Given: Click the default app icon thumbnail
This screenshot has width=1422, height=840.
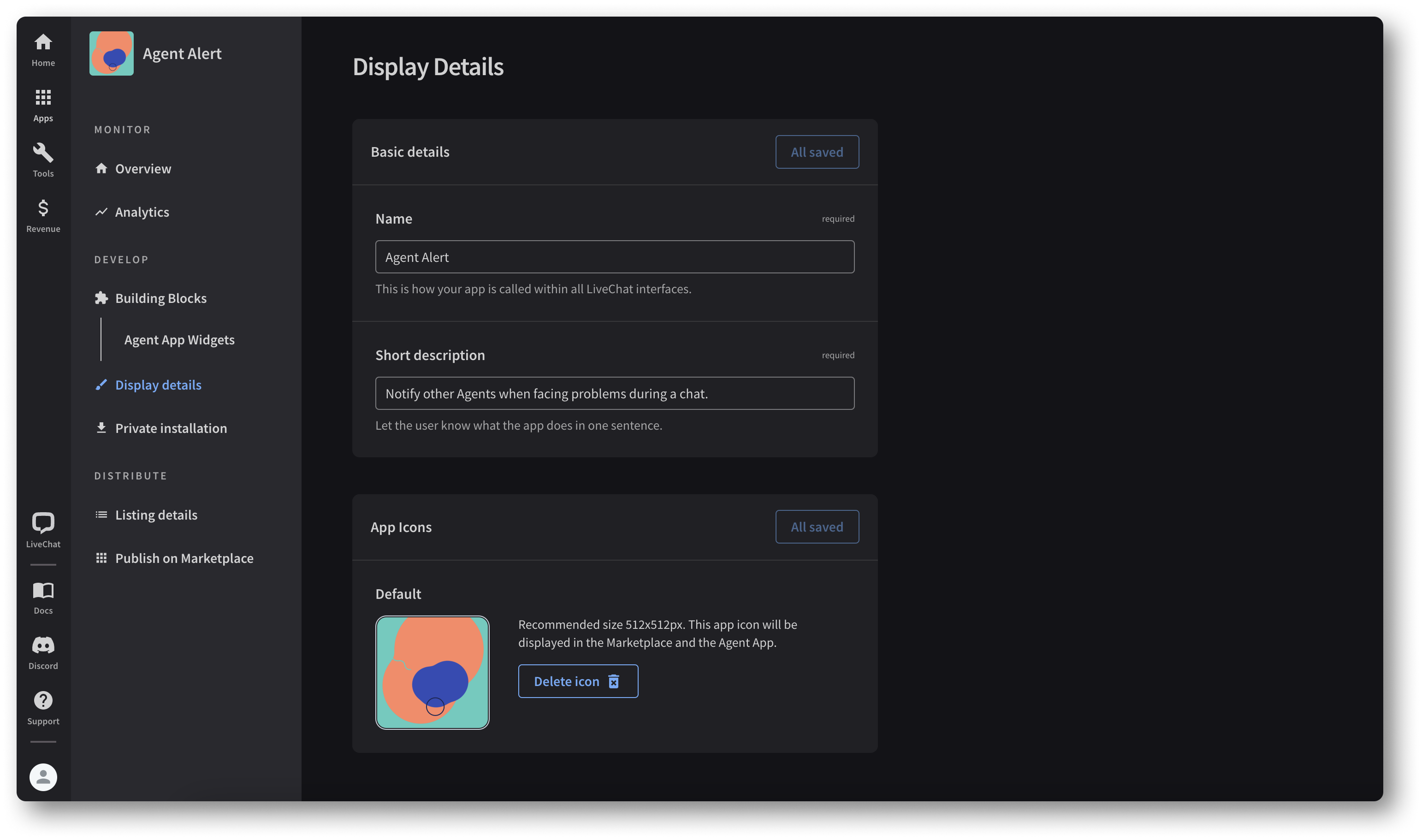Looking at the screenshot, I should [x=432, y=672].
